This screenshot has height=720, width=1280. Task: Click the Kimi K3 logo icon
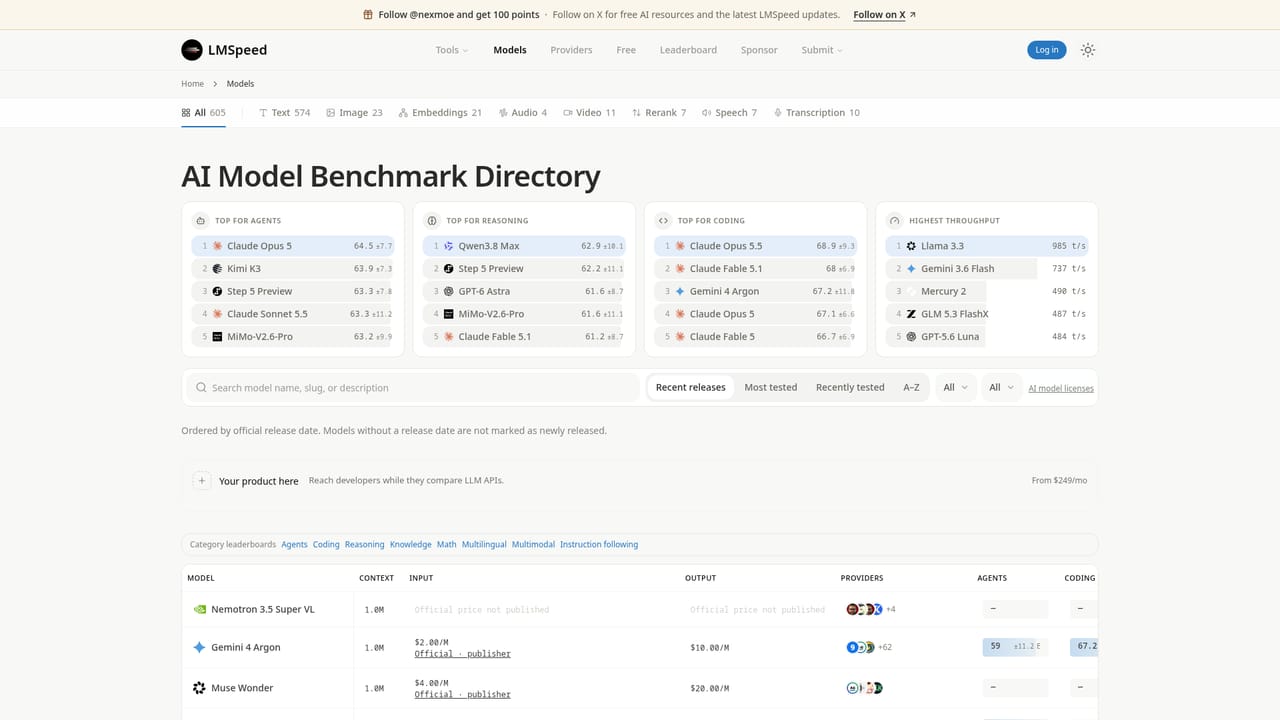(217, 269)
